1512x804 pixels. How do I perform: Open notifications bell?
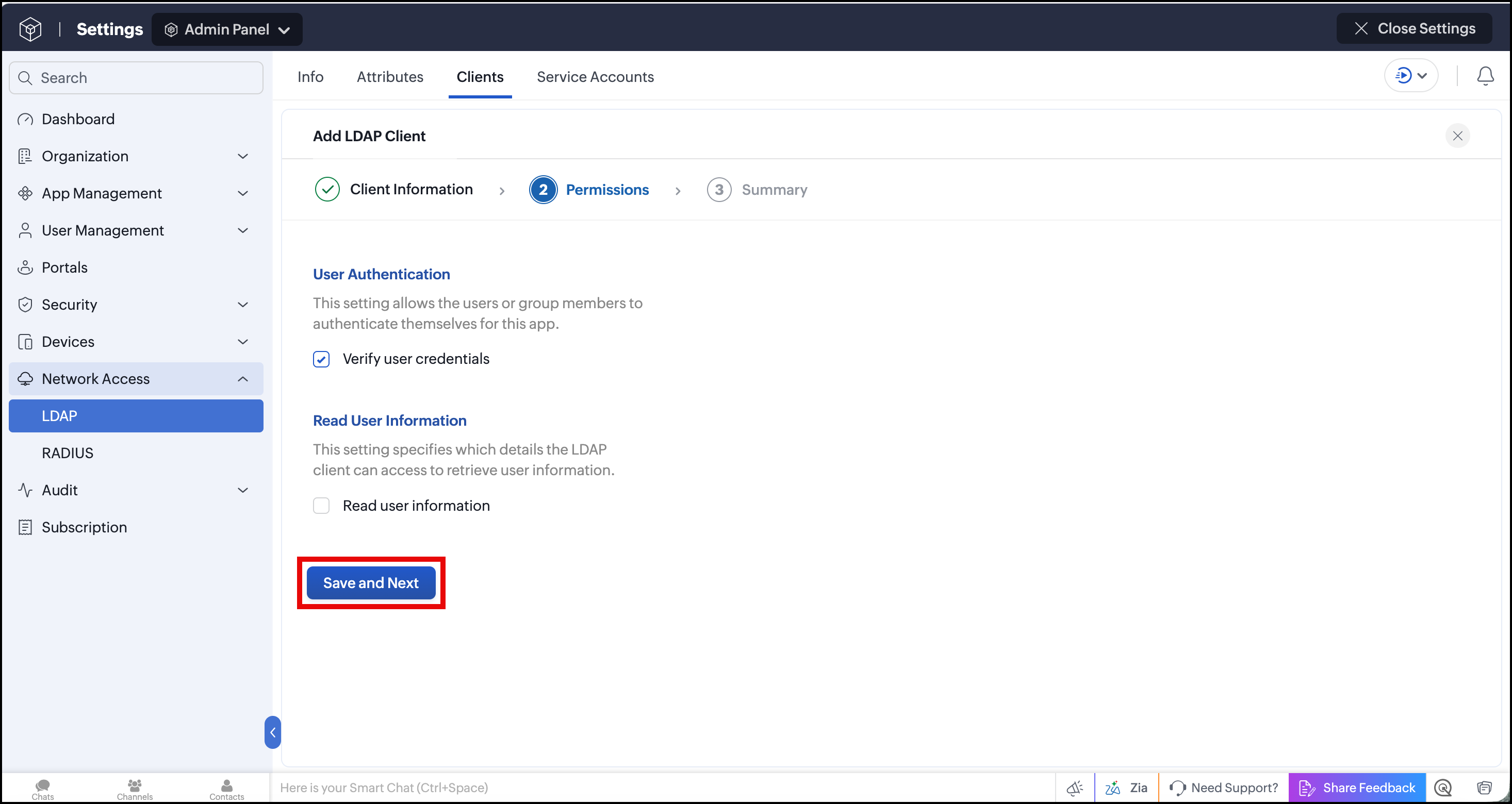click(x=1485, y=76)
